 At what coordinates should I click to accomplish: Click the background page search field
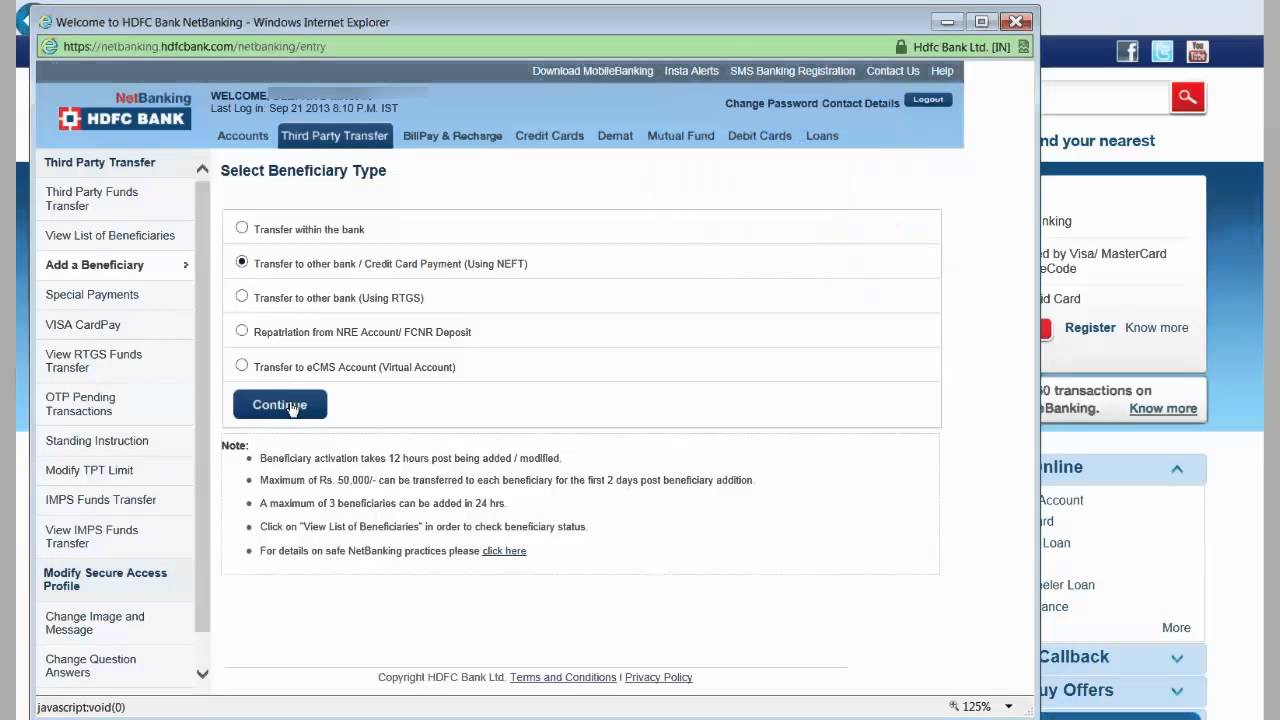click(1105, 97)
